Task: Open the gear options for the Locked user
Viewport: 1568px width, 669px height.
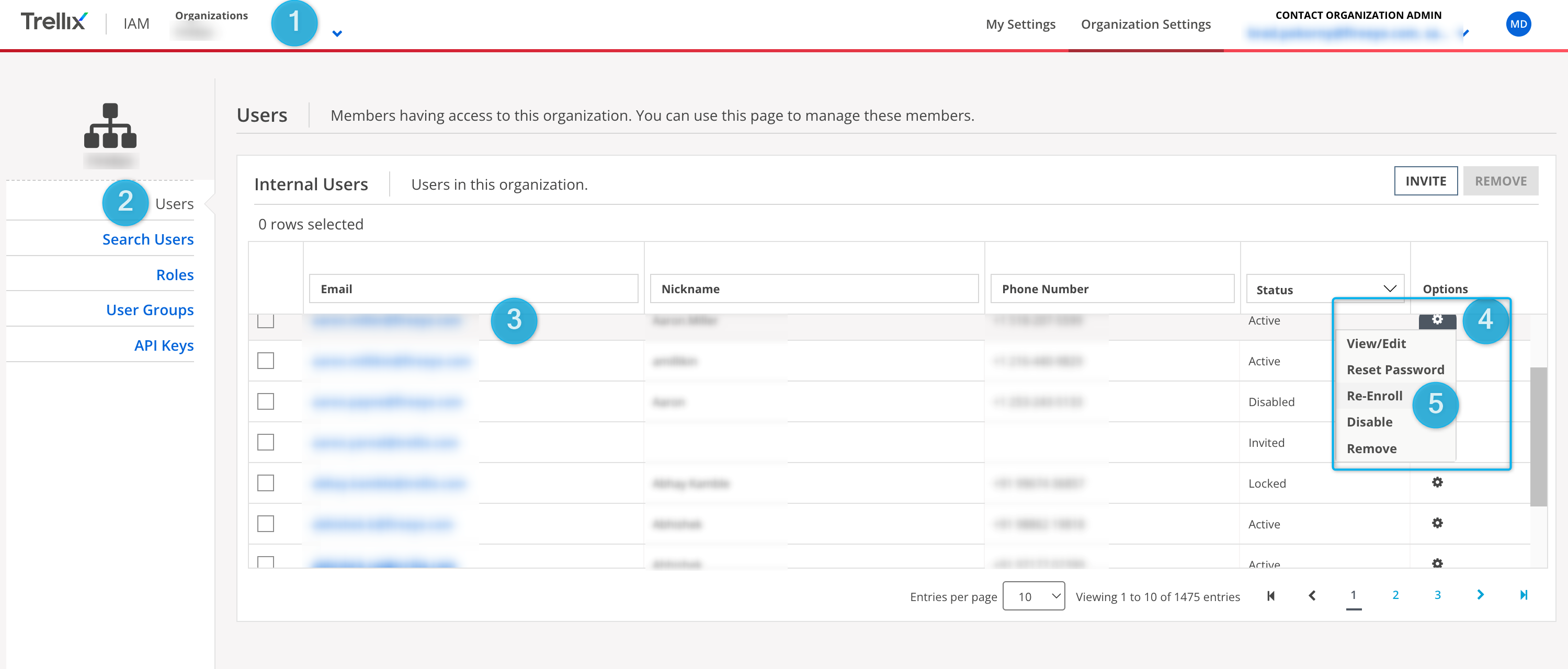Action: tap(1437, 482)
